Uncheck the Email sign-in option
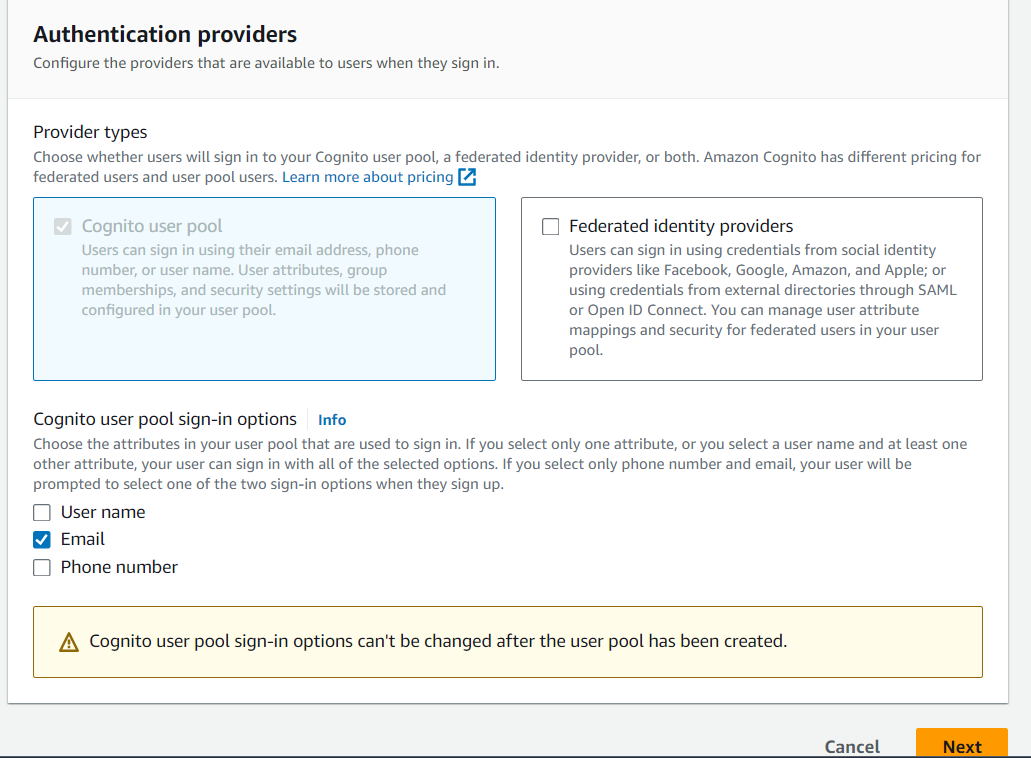This screenshot has height=758, width=1031. click(42, 539)
